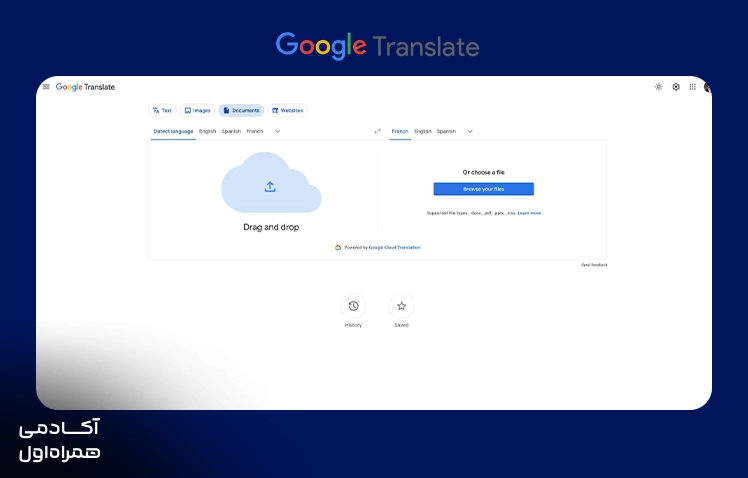Choose English as source language
Image resolution: width=748 pixels, height=478 pixels.
point(208,131)
